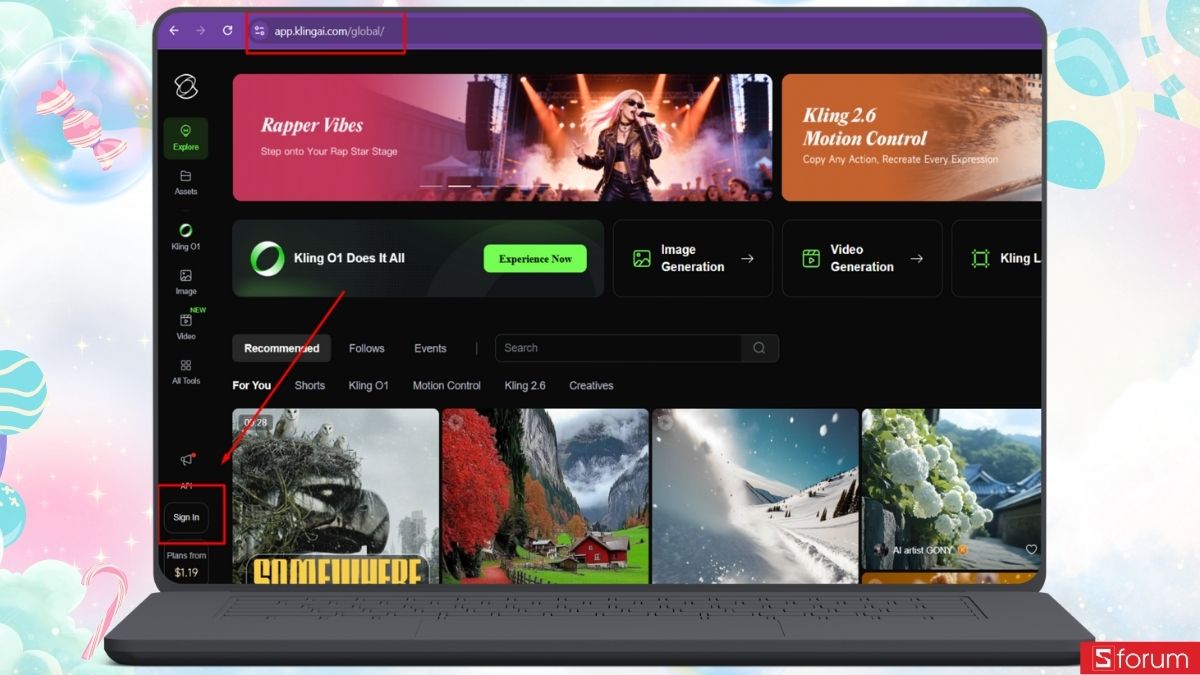Open the Kling 2.6 Motion Control banner
The height and width of the screenshot is (675, 1200).
(x=911, y=137)
